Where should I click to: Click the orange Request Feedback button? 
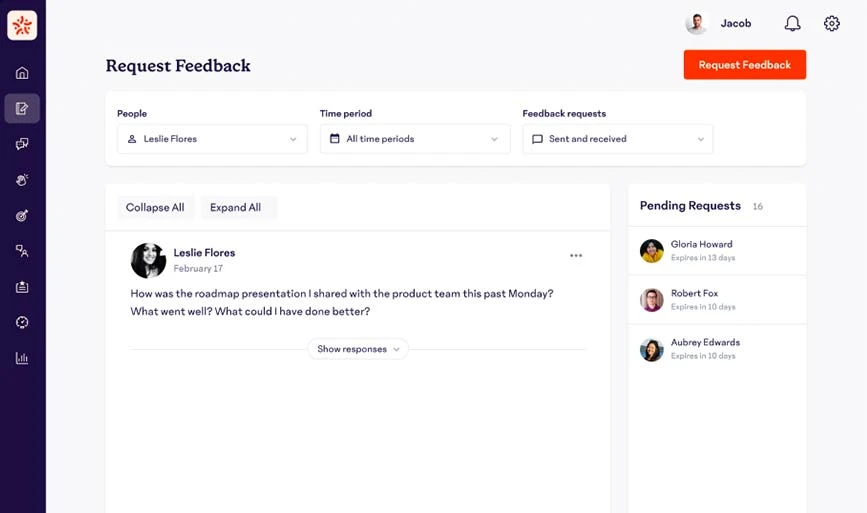[745, 65]
